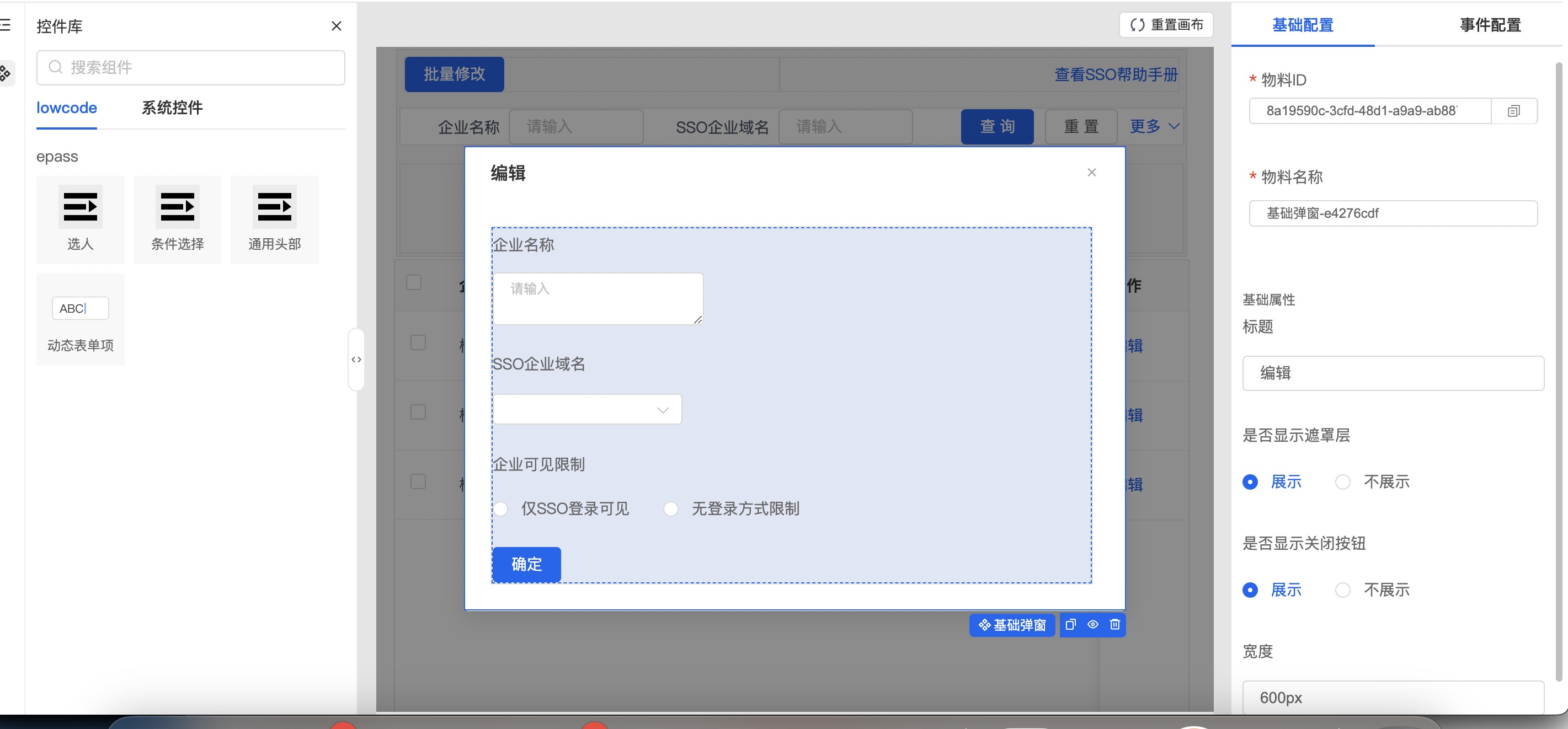Switch to the 系统控件 tab

(172, 108)
